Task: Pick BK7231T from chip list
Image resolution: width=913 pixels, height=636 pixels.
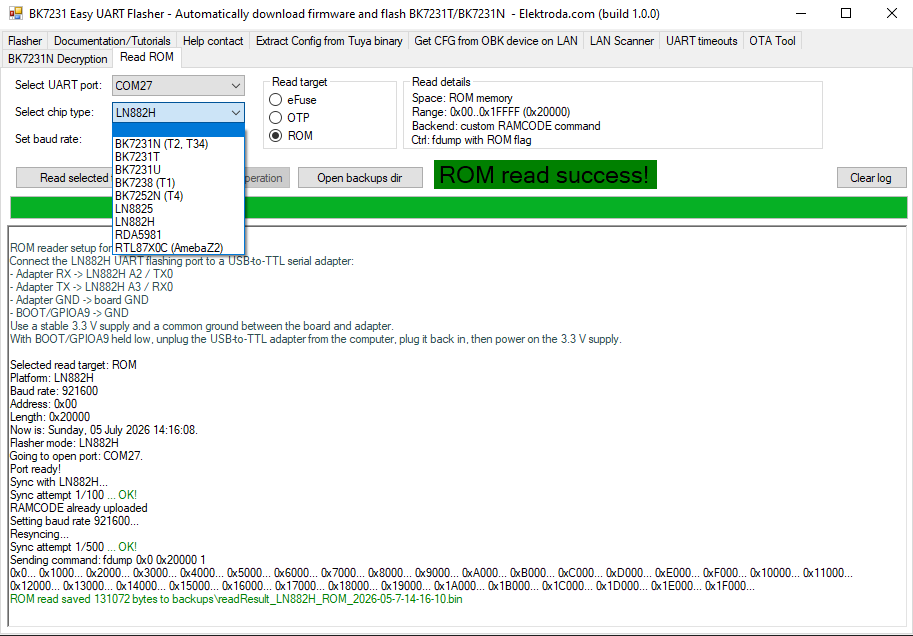Action: coord(178,157)
